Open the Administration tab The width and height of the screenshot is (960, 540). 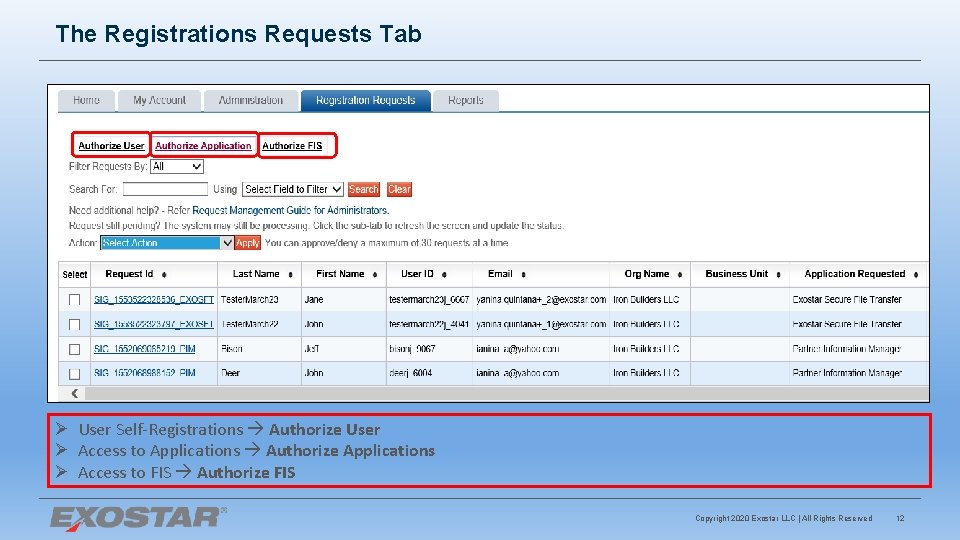pos(250,100)
